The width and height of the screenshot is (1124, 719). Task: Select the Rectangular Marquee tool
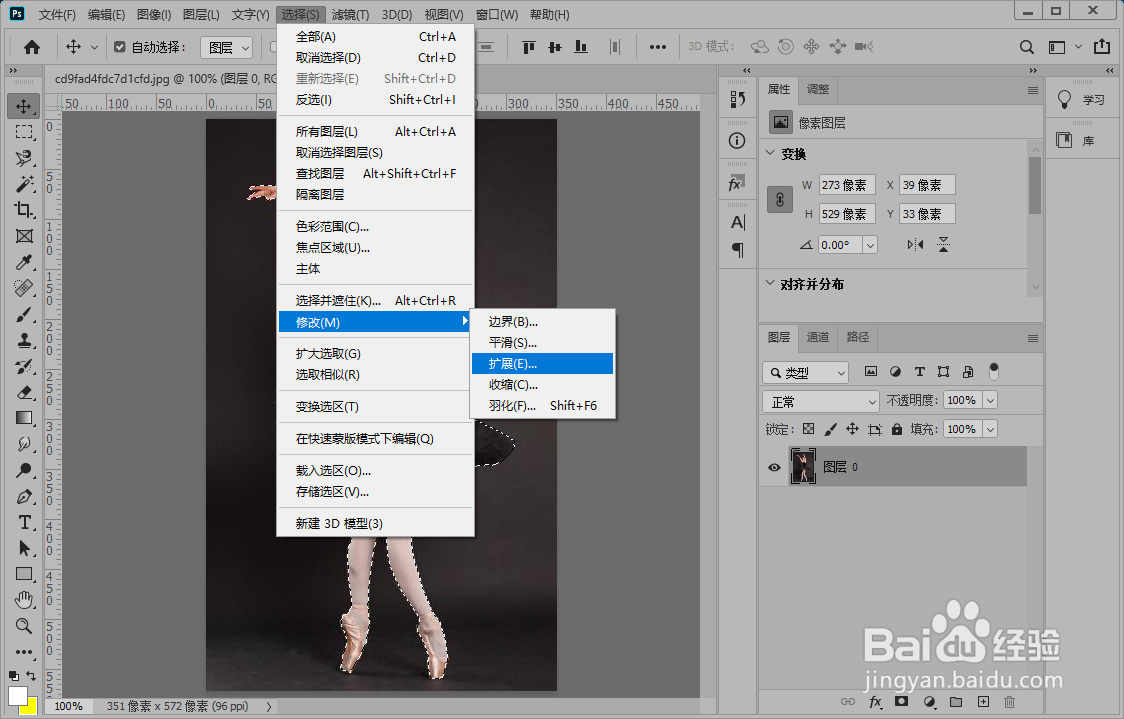tap(24, 132)
